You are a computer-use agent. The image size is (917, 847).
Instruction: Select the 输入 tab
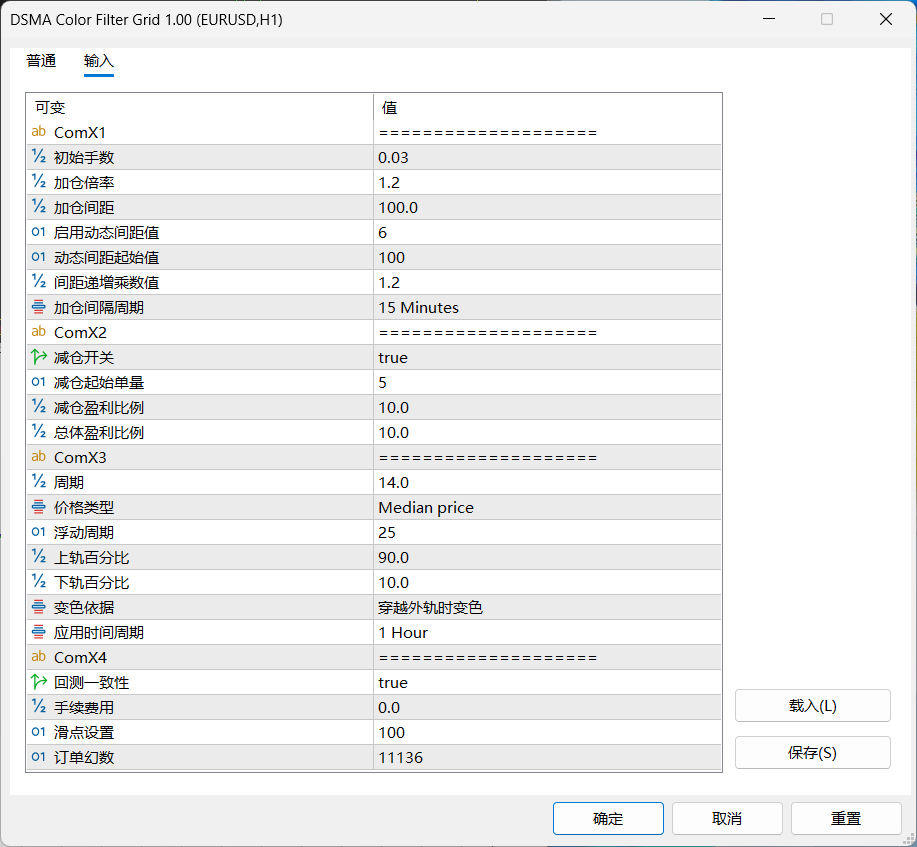(99, 61)
